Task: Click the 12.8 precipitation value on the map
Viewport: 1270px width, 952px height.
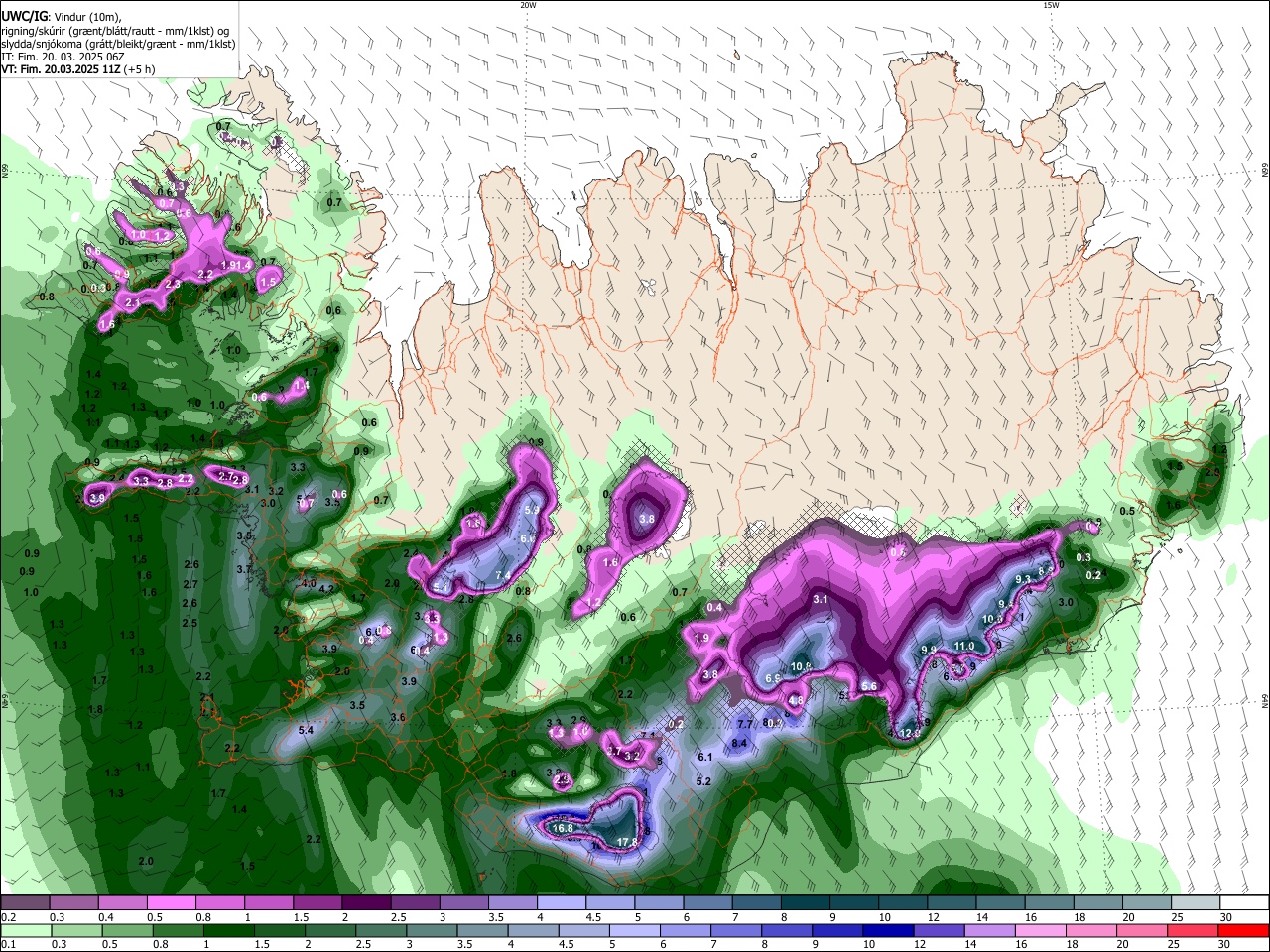Action: tap(910, 734)
